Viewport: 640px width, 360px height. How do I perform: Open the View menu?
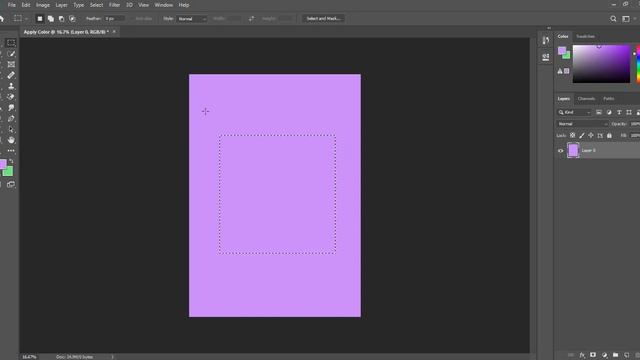point(143,5)
